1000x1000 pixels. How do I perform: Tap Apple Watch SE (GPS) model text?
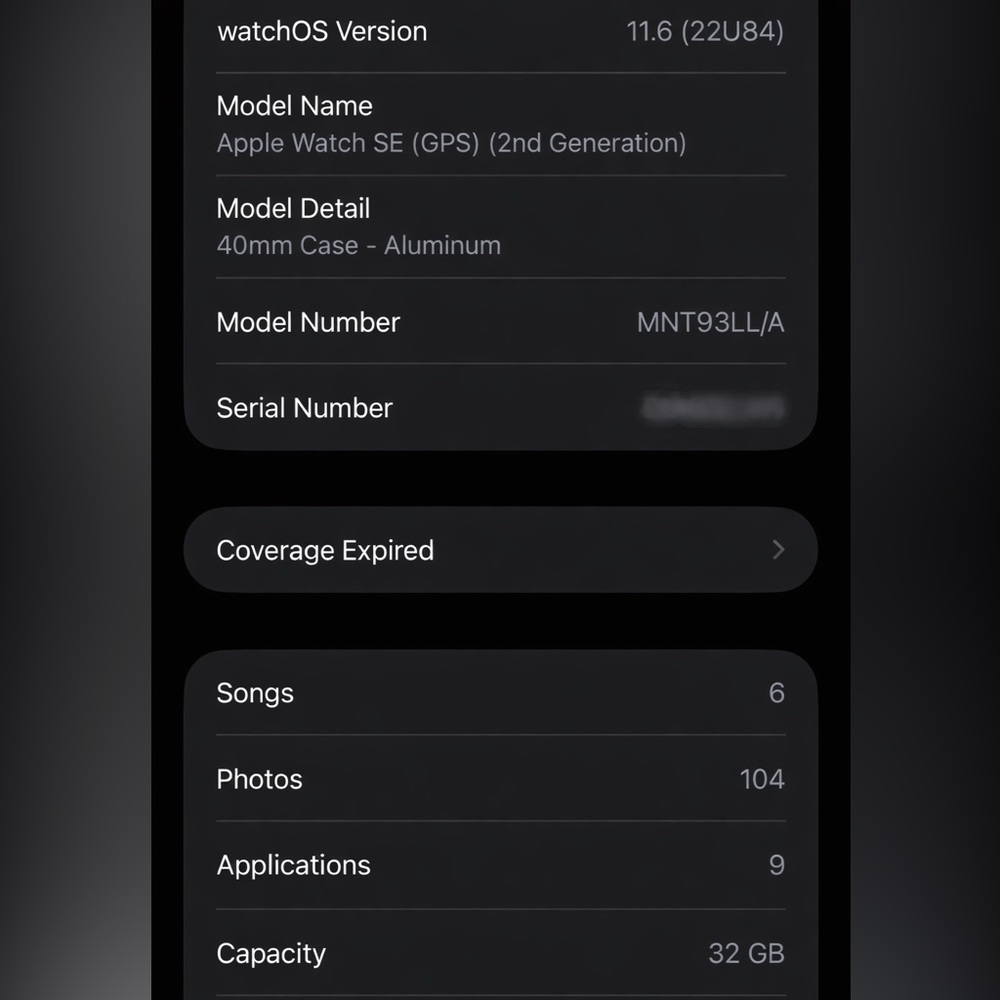(451, 143)
